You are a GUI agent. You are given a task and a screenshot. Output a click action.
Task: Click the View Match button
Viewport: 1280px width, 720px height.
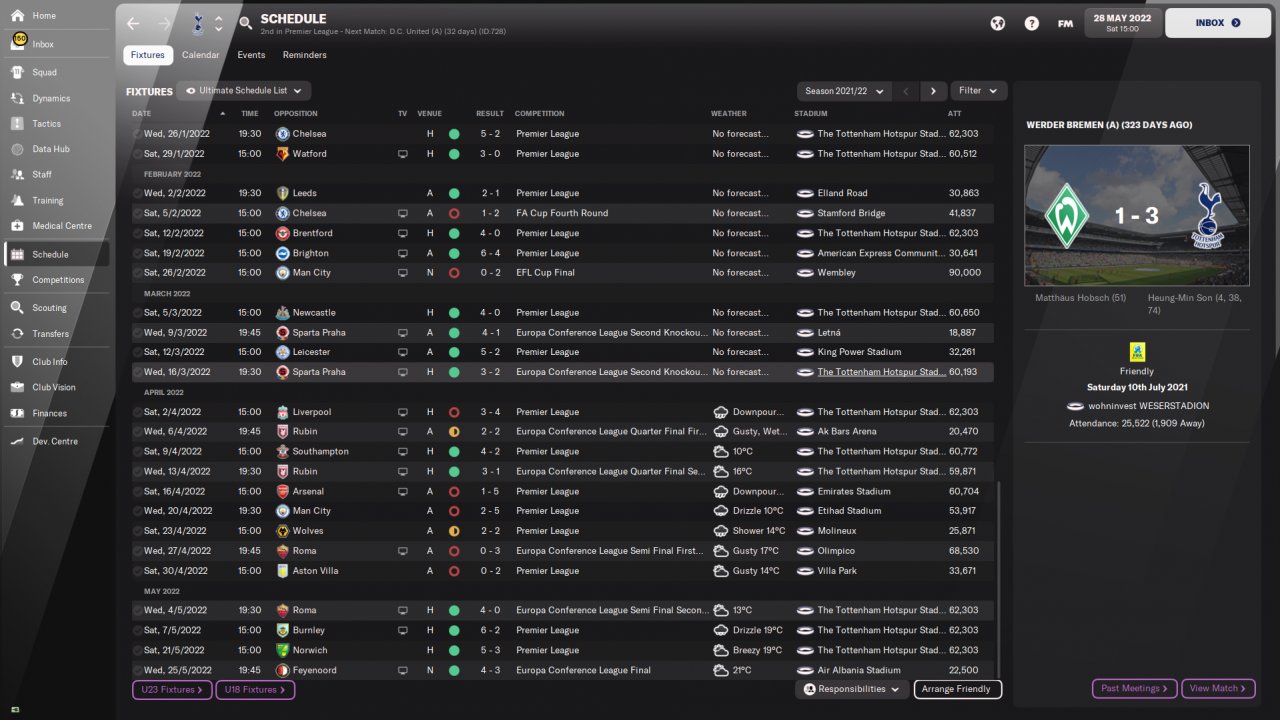[1217, 689]
